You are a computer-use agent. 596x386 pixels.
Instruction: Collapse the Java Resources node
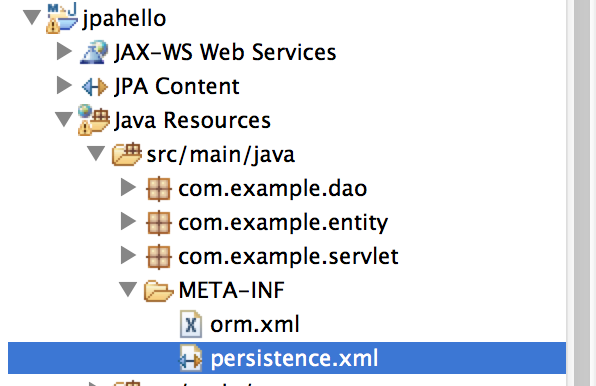(64, 119)
